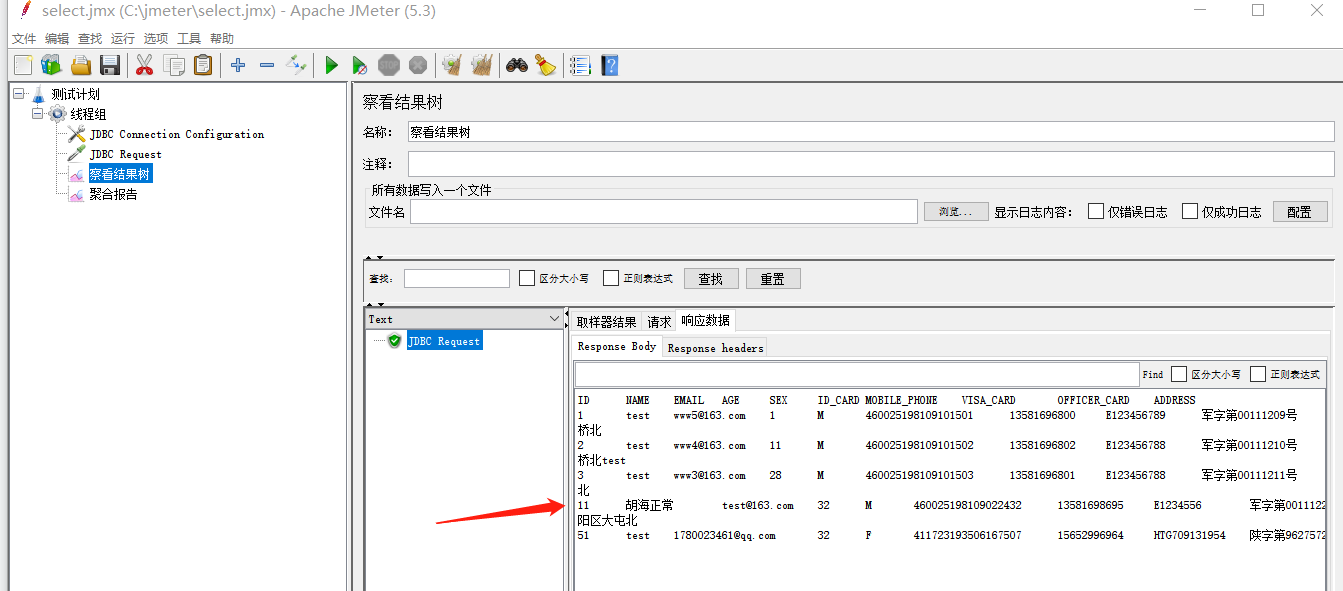The width and height of the screenshot is (1343, 591).
Task: Click the Copy icon in the toolbar
Action: click(x=174, y=65)
